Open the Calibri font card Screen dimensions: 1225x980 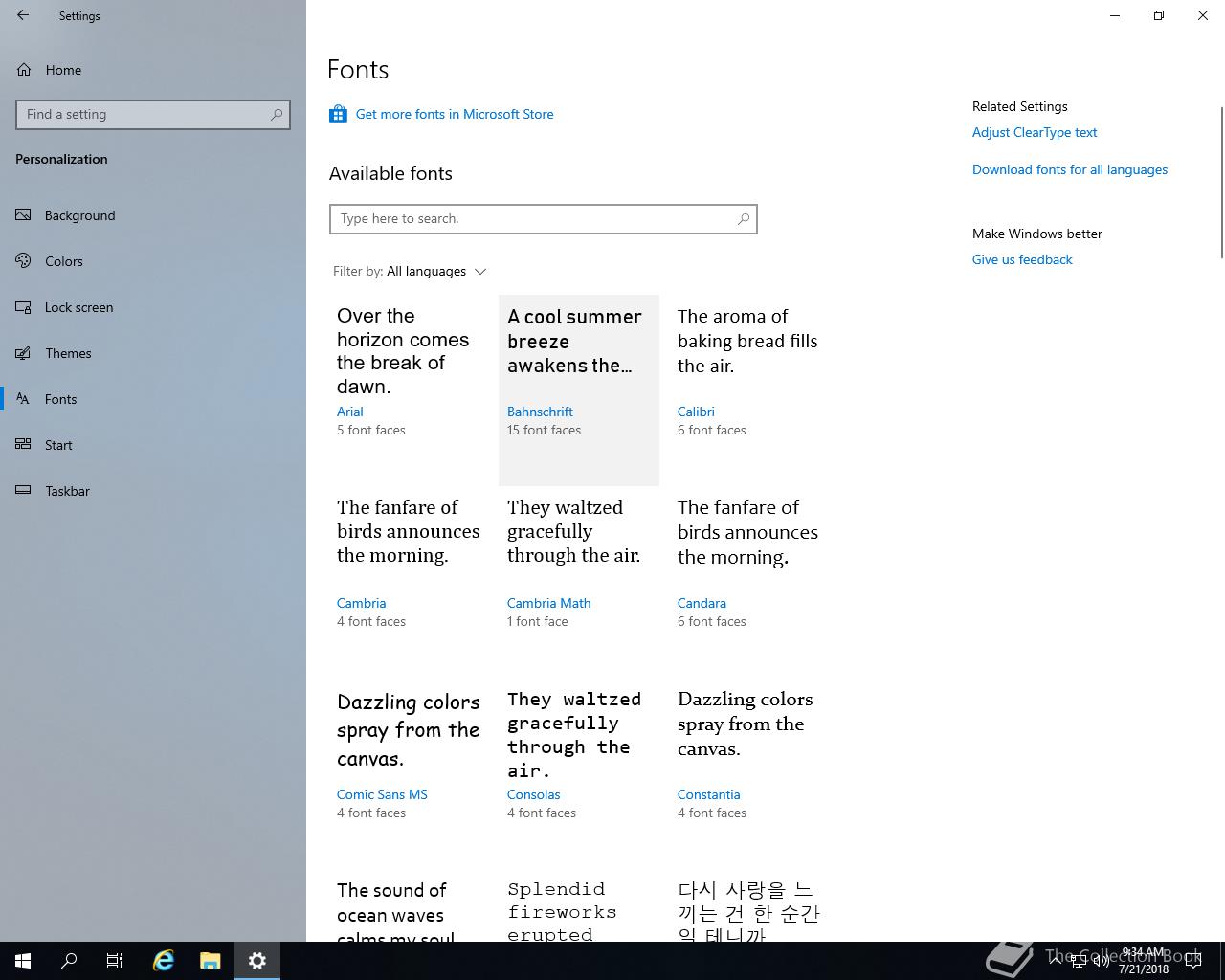(x=749, y=390)
